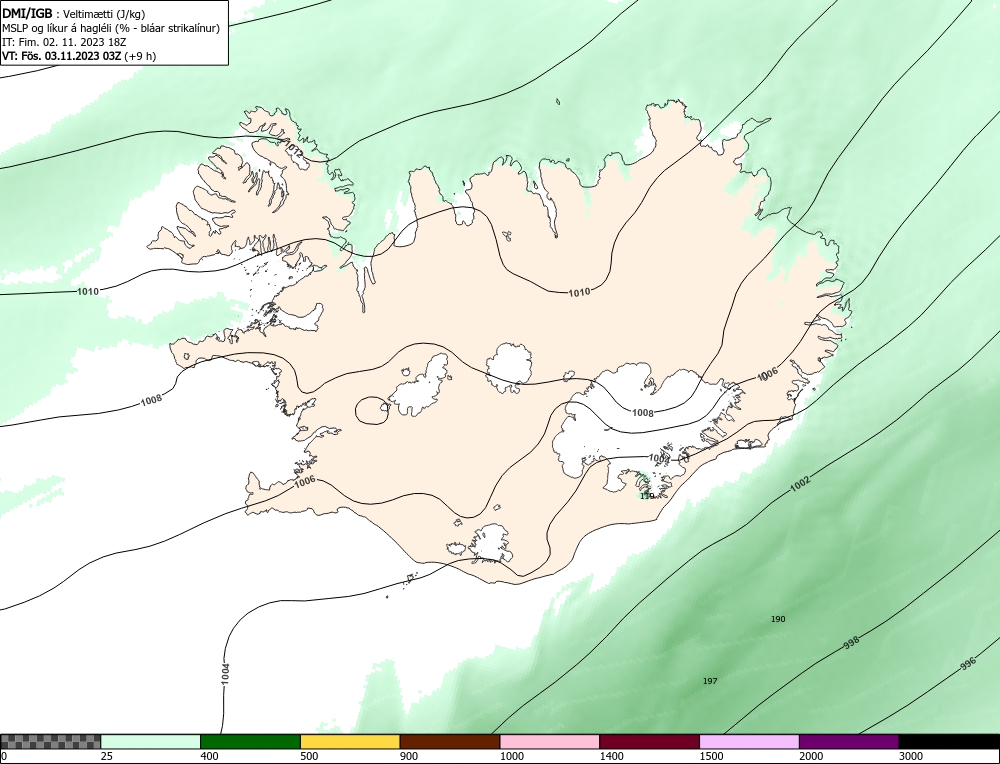Click the '190' value over the green sea area
The height and width of the screenshot is (764, 1000).
click(x=778, y=619)
